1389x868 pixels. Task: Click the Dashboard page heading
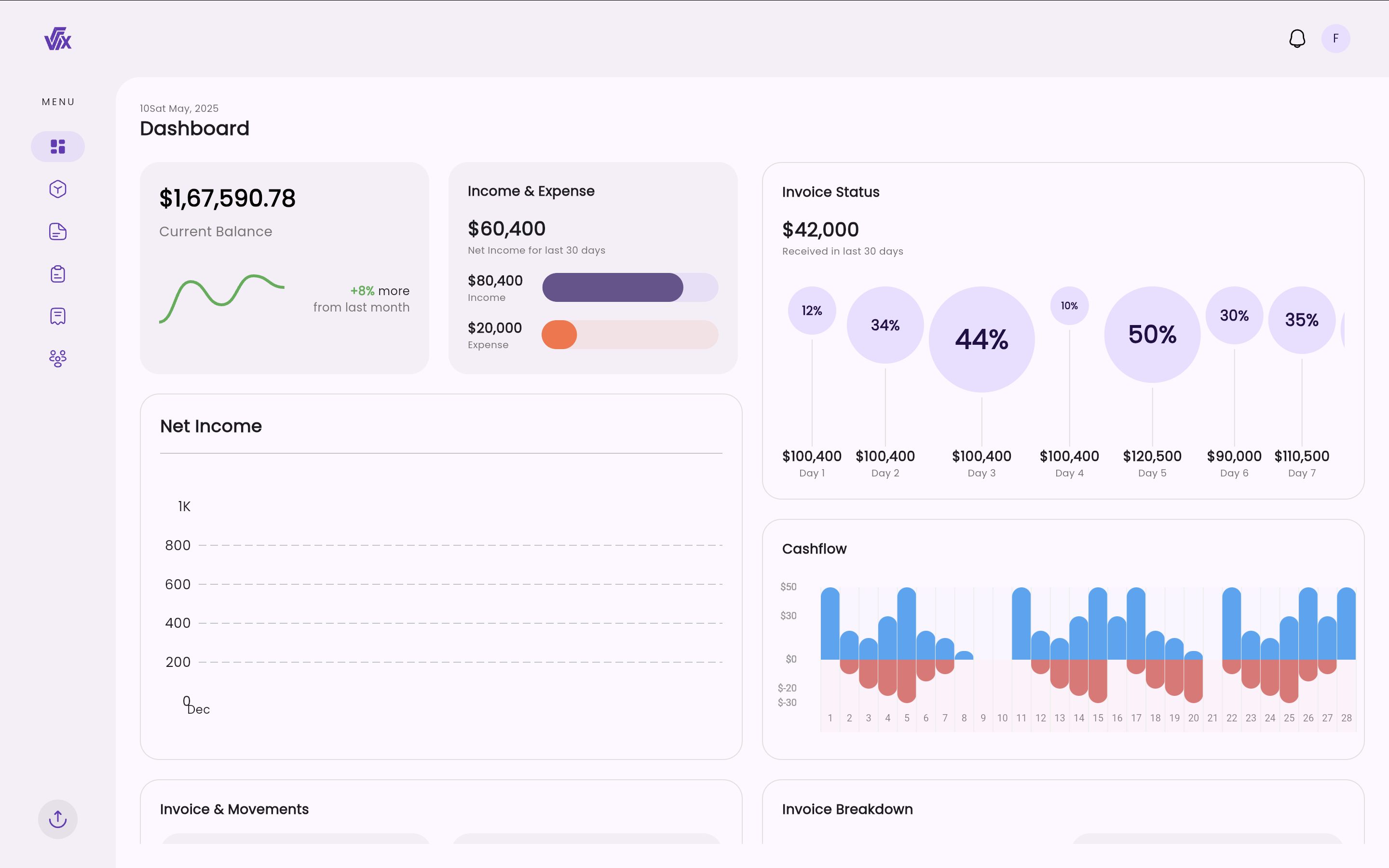pos(194,129)
